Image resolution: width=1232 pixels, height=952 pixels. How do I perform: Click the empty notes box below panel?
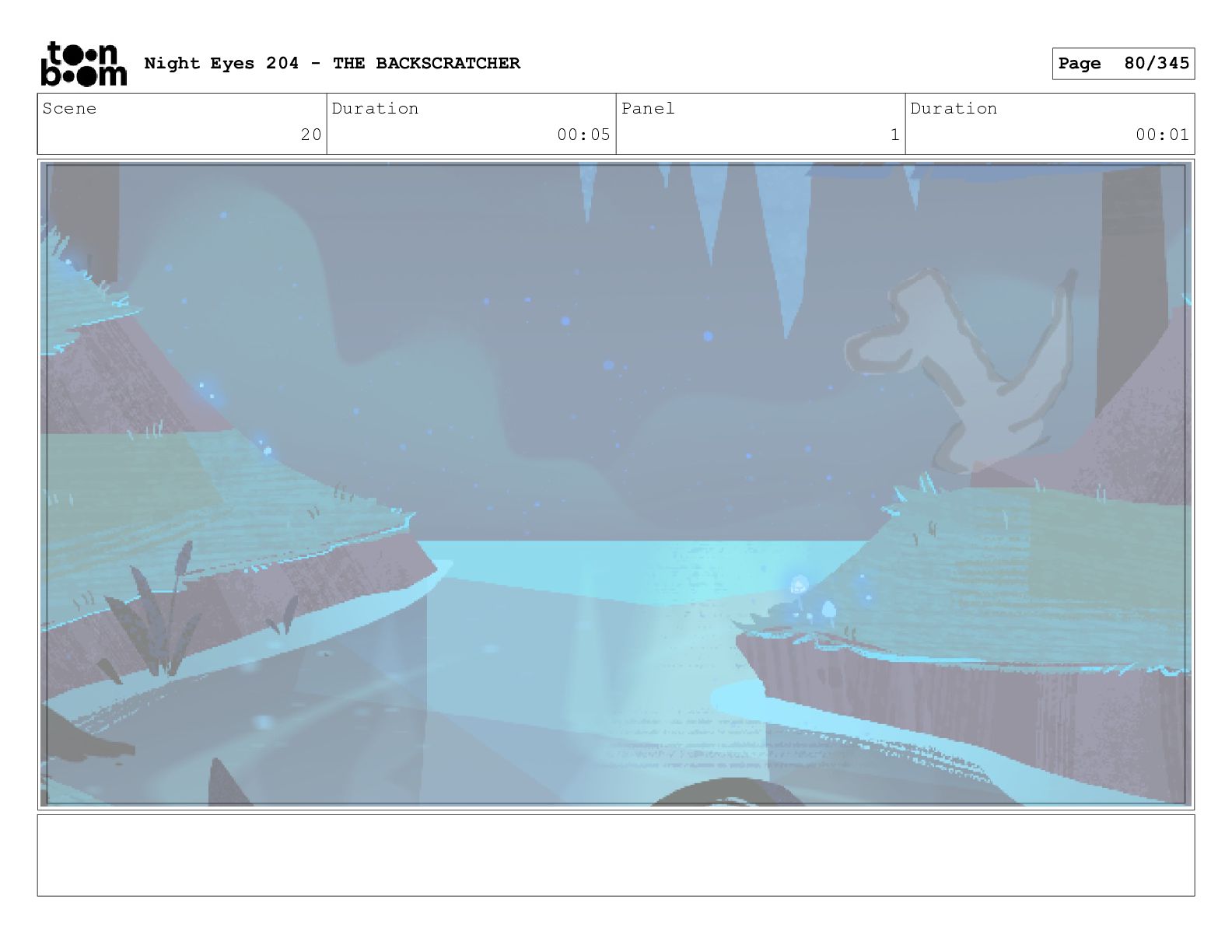616,856
